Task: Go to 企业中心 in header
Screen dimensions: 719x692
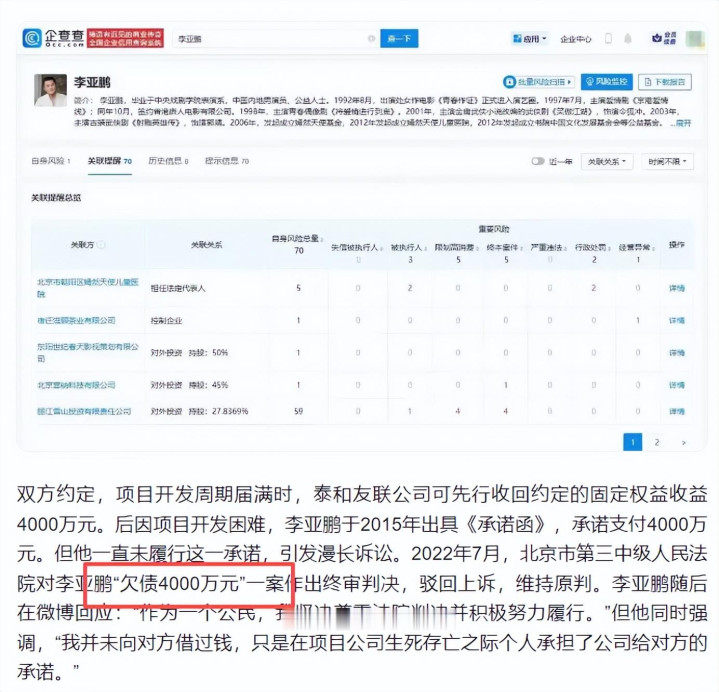Action: pos(576,39)
